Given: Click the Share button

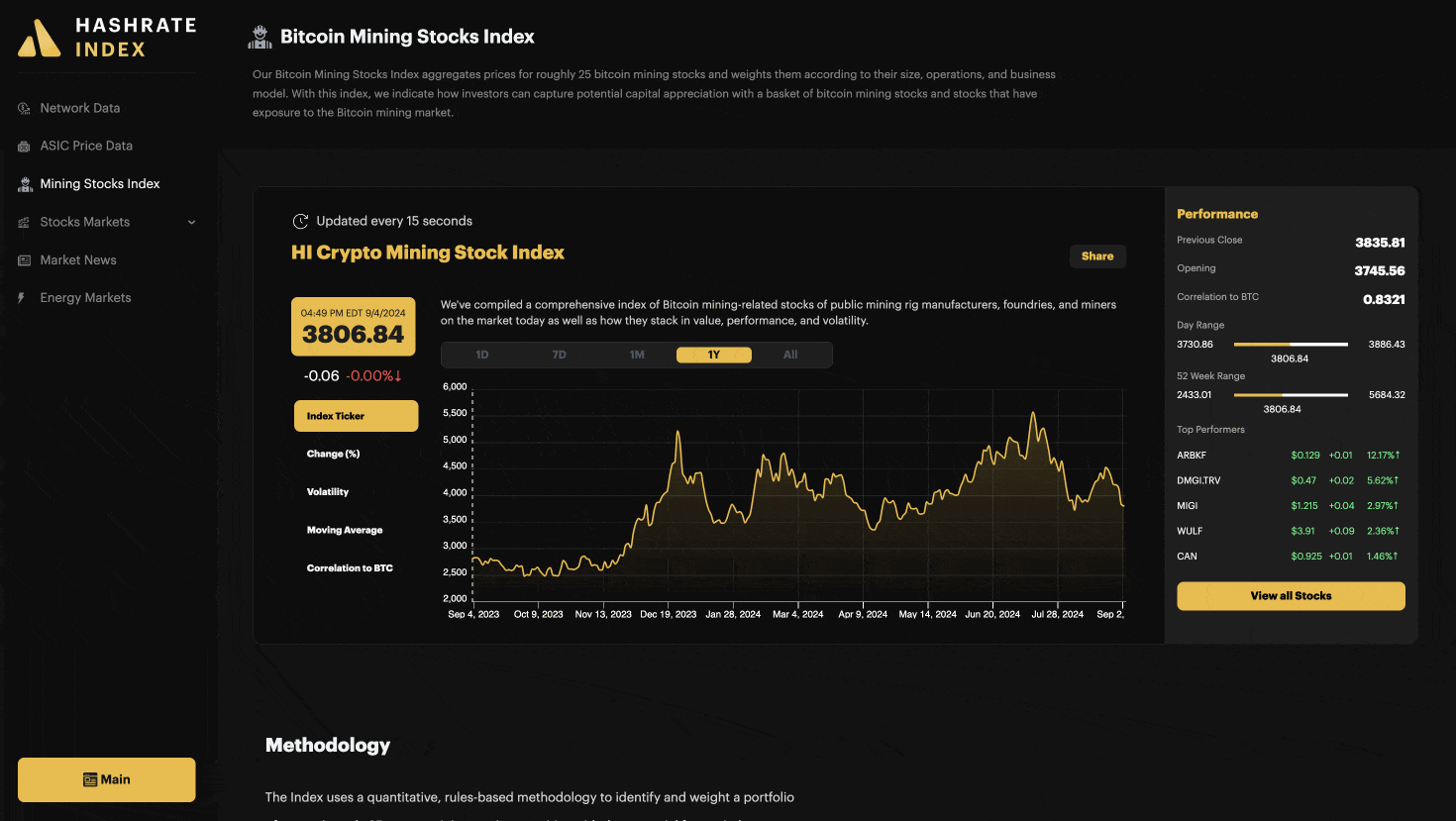Looking at the screenshot, I should click(x=1097, y=257).
